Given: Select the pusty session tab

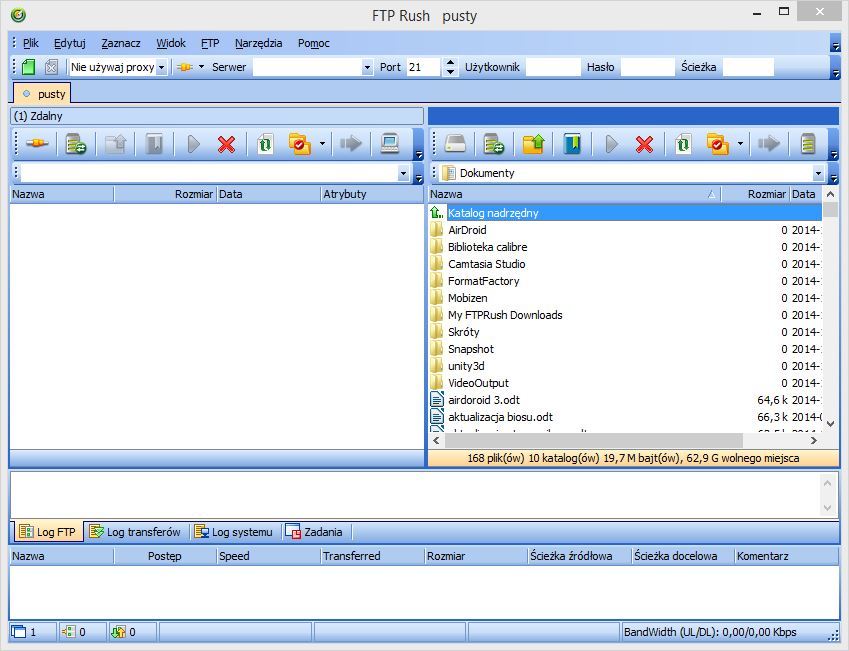Looking at the screenshot, I should pos(42,93).
